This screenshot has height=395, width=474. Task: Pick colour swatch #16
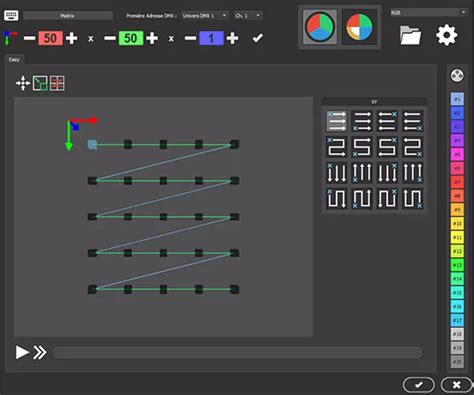[x=457, y=306]
